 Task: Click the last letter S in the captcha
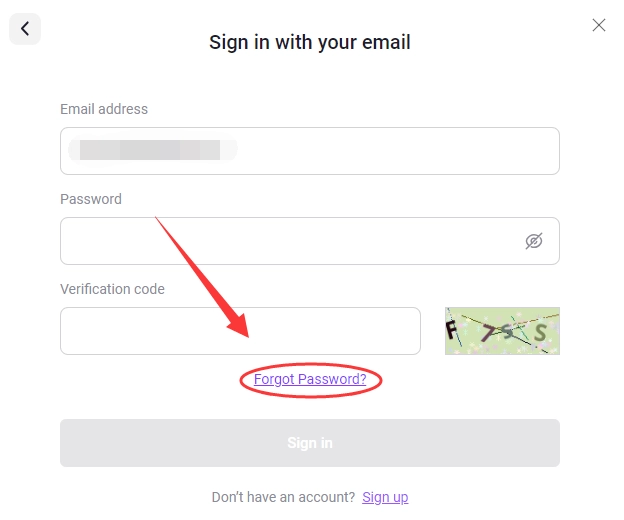coord(540,333)
